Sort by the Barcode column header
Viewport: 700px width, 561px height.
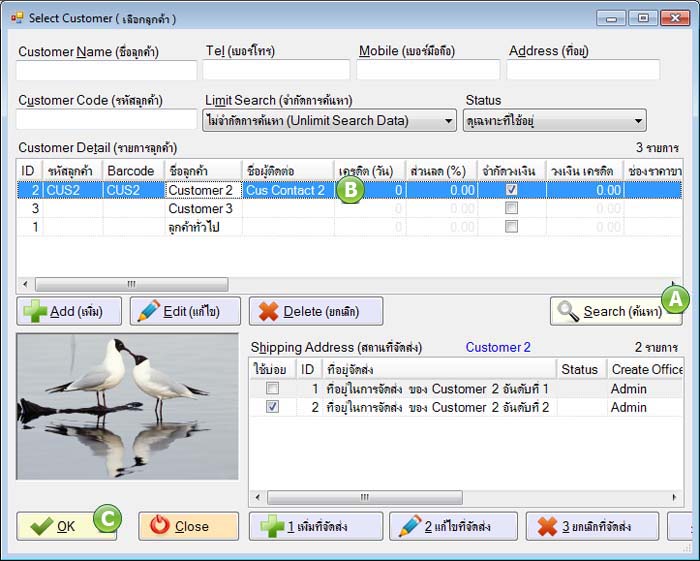(x=131, y=170)
